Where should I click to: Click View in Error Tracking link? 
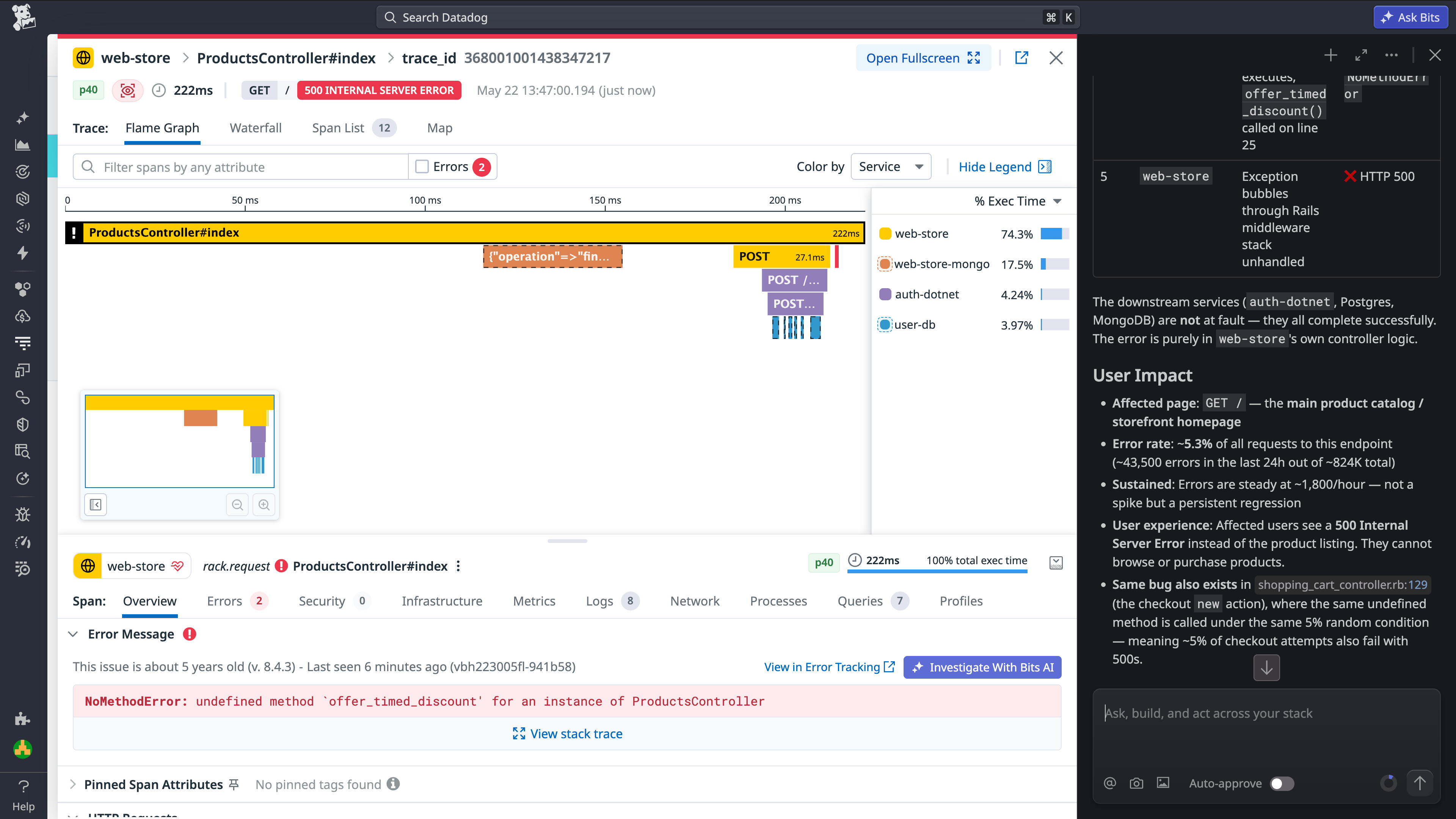point(830,667)
